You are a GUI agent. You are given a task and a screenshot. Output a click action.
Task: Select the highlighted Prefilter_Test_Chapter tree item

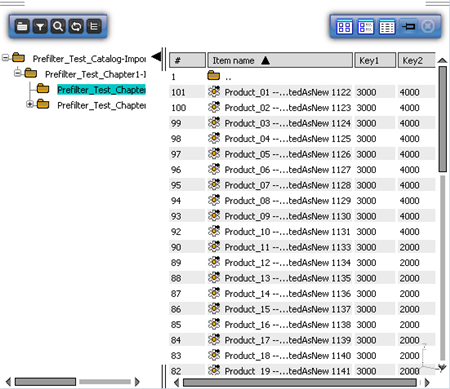101,90
